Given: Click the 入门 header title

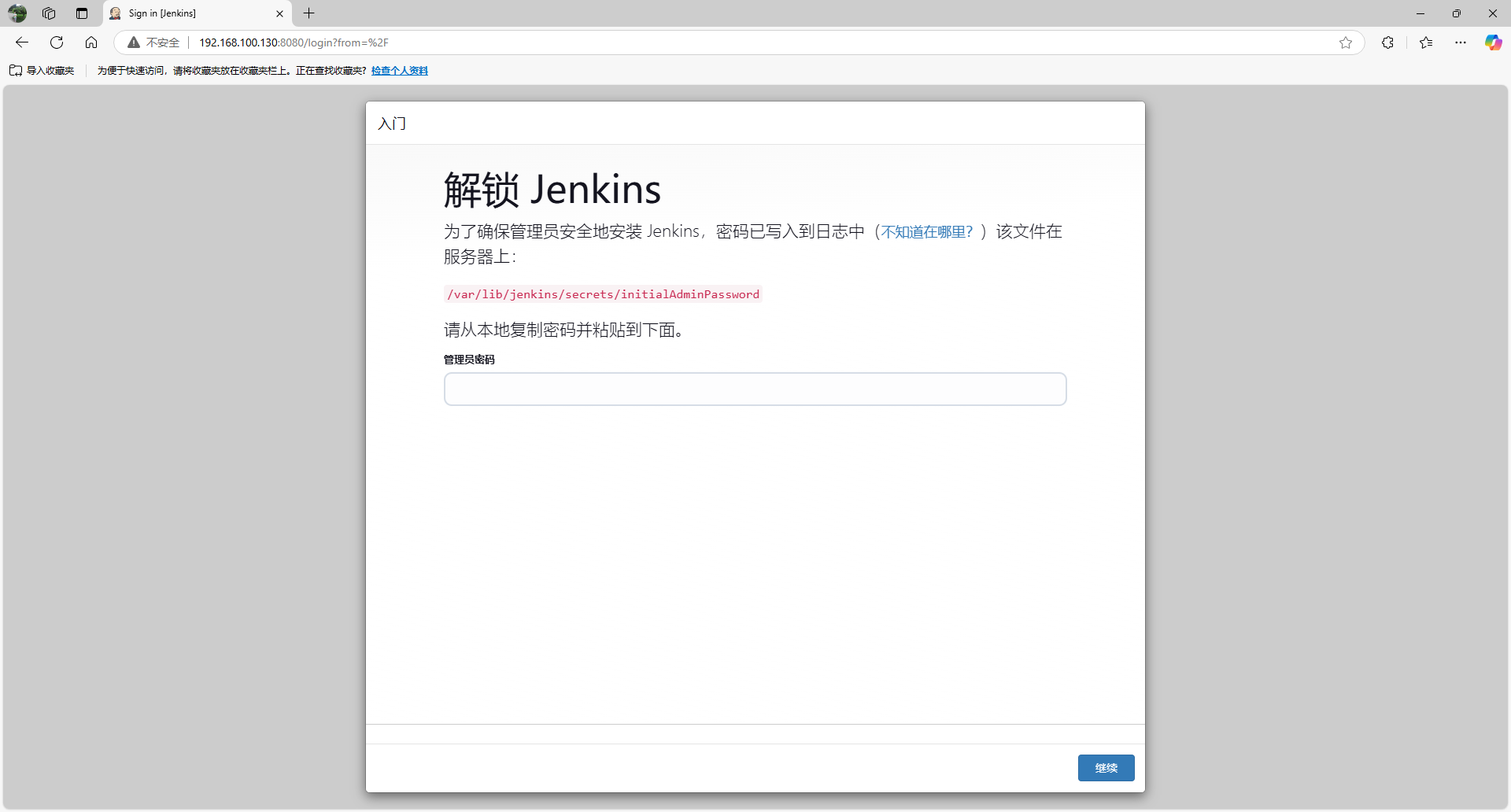Looking at the screenshot, I should click(392, 124).
